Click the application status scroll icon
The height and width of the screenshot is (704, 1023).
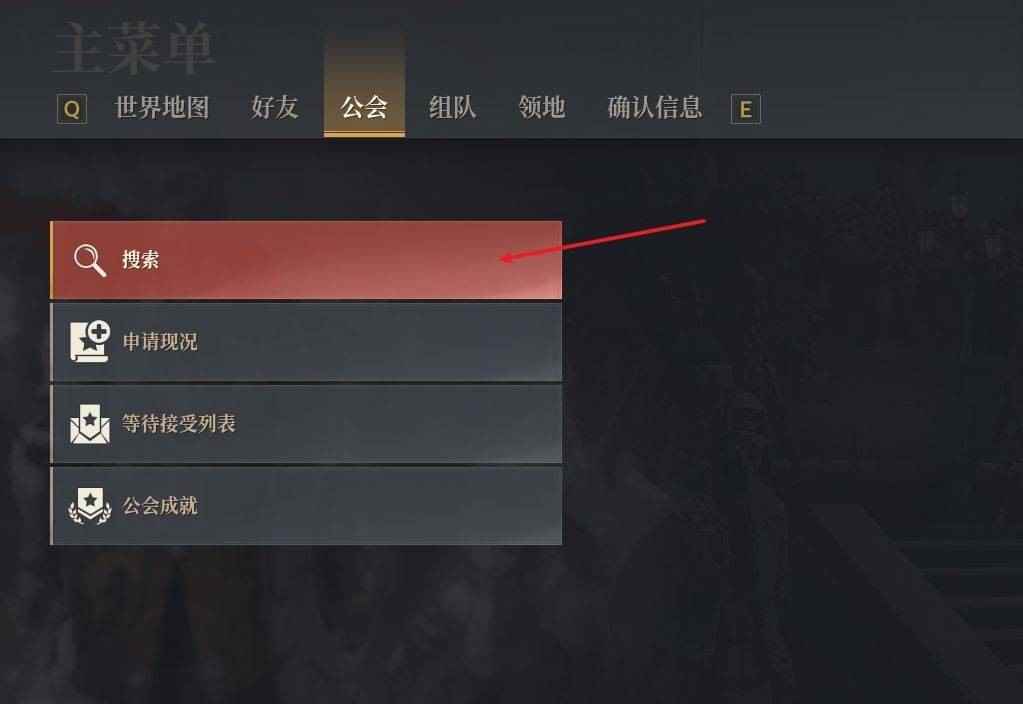point(90,341)
